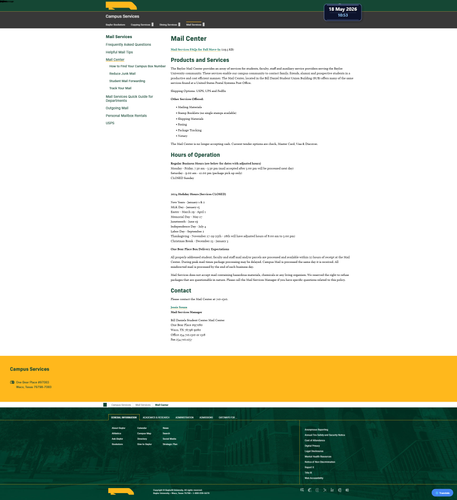Download the Mail Services FAQs for Fall Move-In file
This screenshot has height=500, width=457.
tap(195, 49)
